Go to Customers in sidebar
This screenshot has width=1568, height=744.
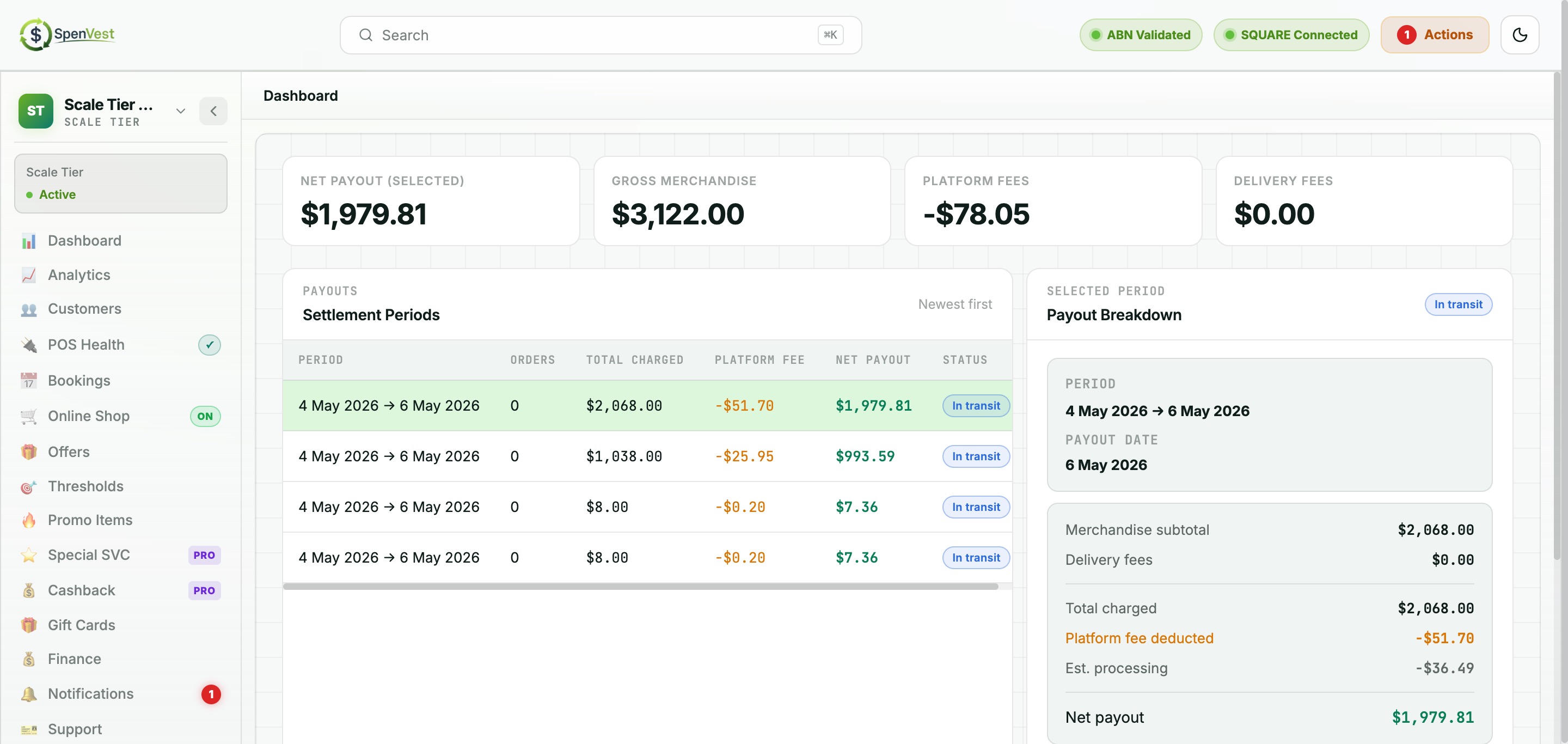coord(120,309)
